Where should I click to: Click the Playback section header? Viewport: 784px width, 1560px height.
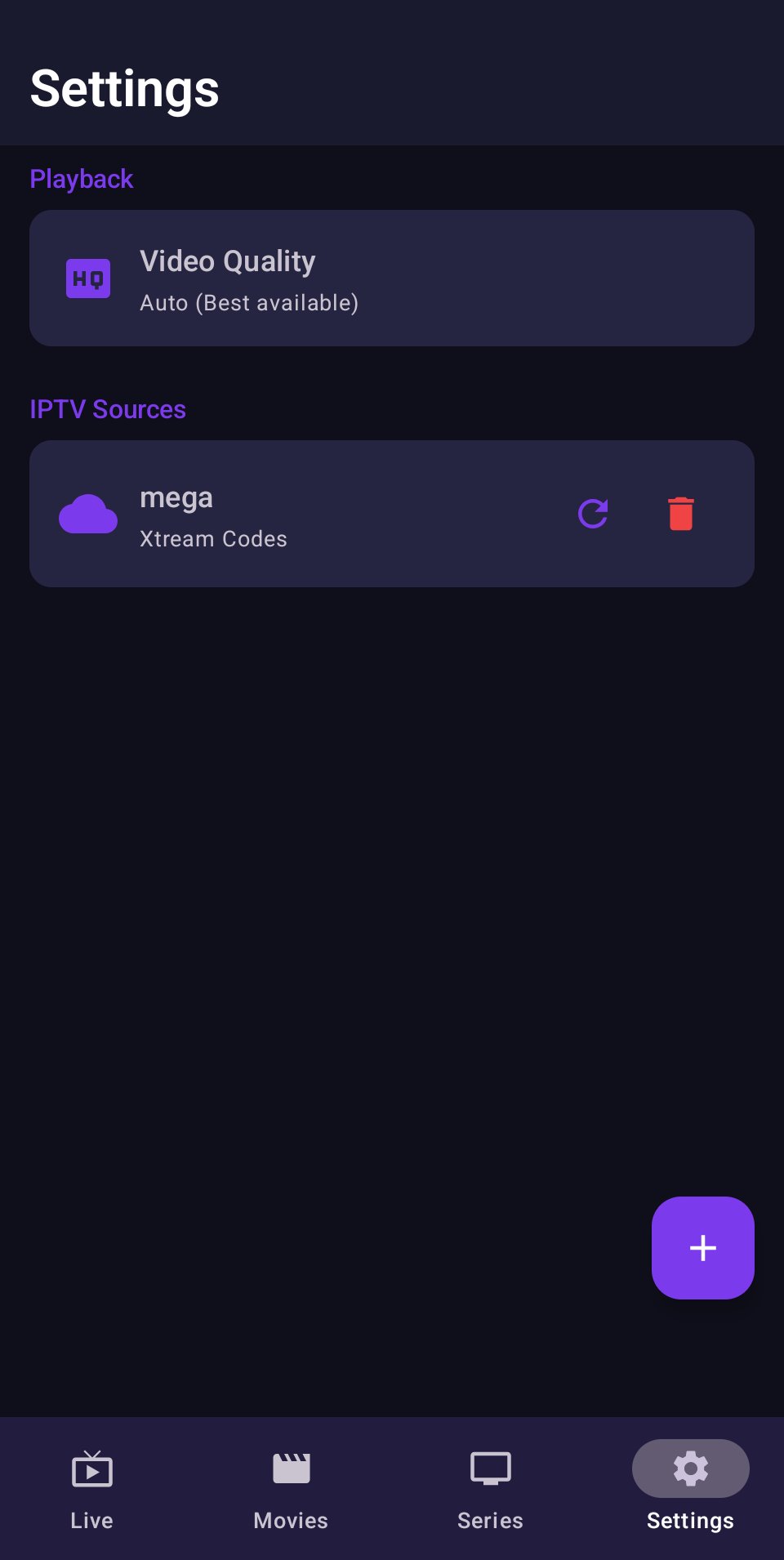point(82,179)
